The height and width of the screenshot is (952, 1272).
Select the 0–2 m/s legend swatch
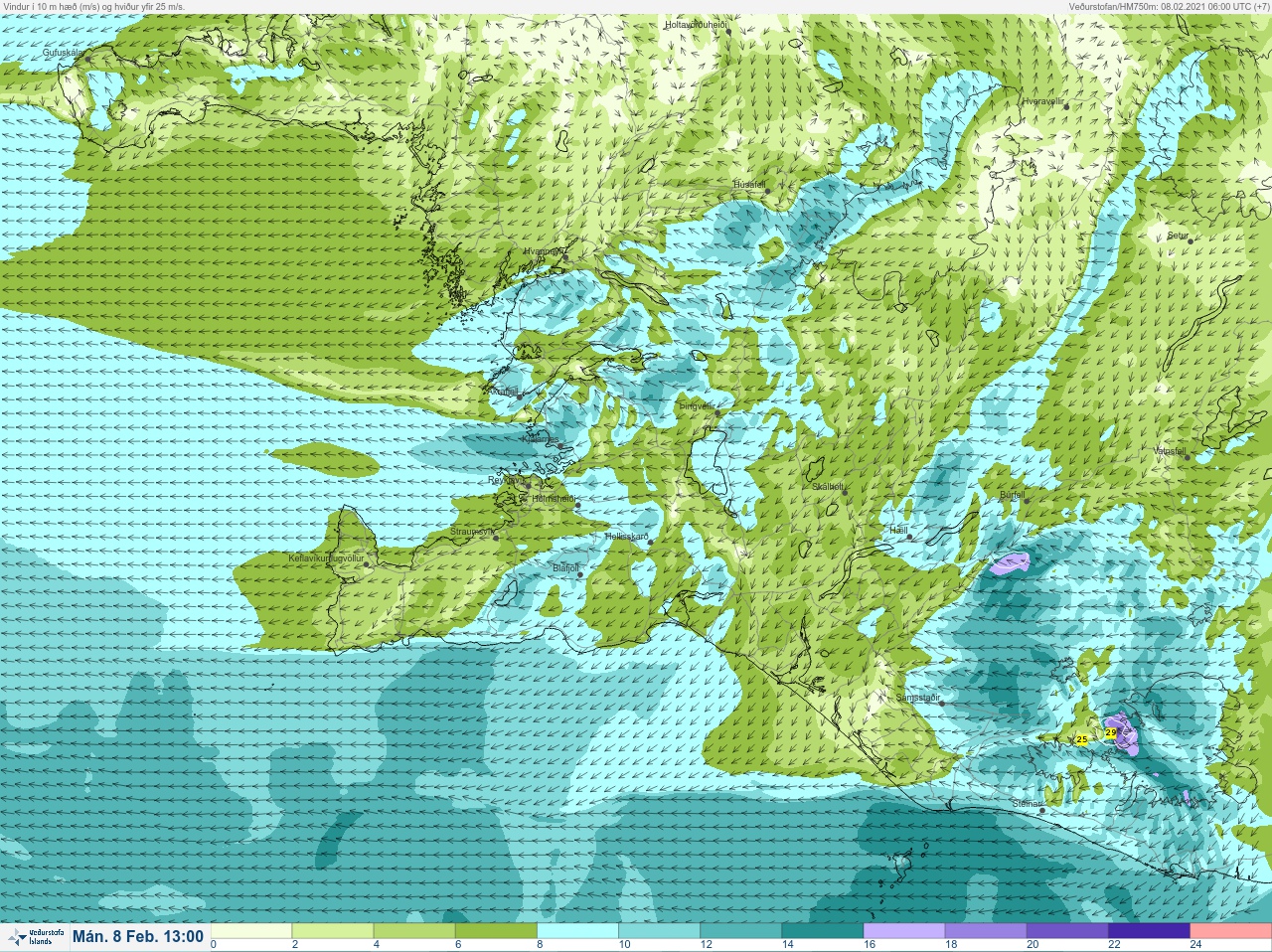point(251,931)
